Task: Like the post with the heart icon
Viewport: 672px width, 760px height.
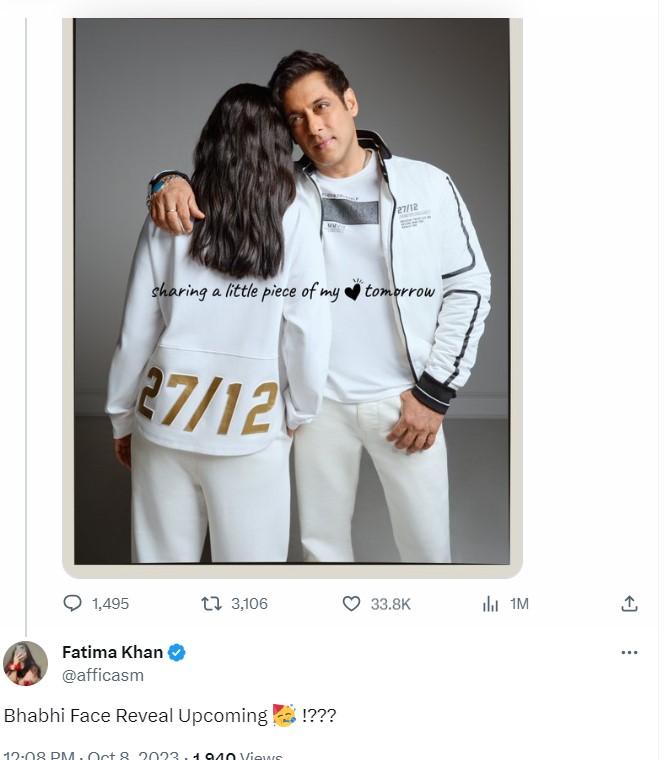Action: 351,603
